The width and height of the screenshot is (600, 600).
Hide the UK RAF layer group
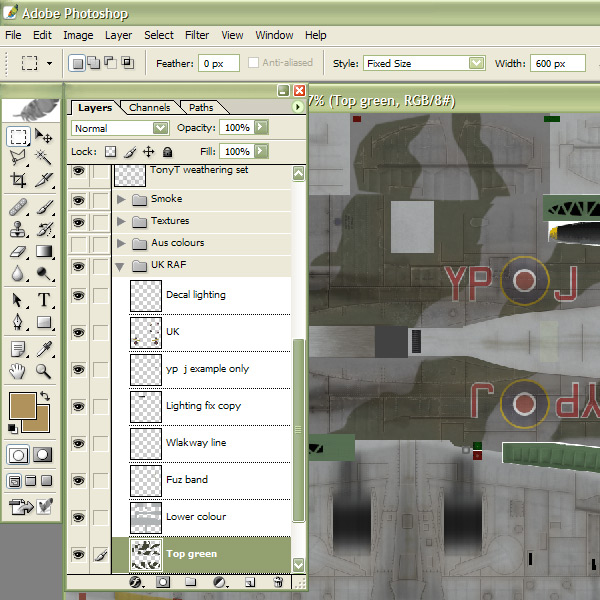[x=78, y=267]
